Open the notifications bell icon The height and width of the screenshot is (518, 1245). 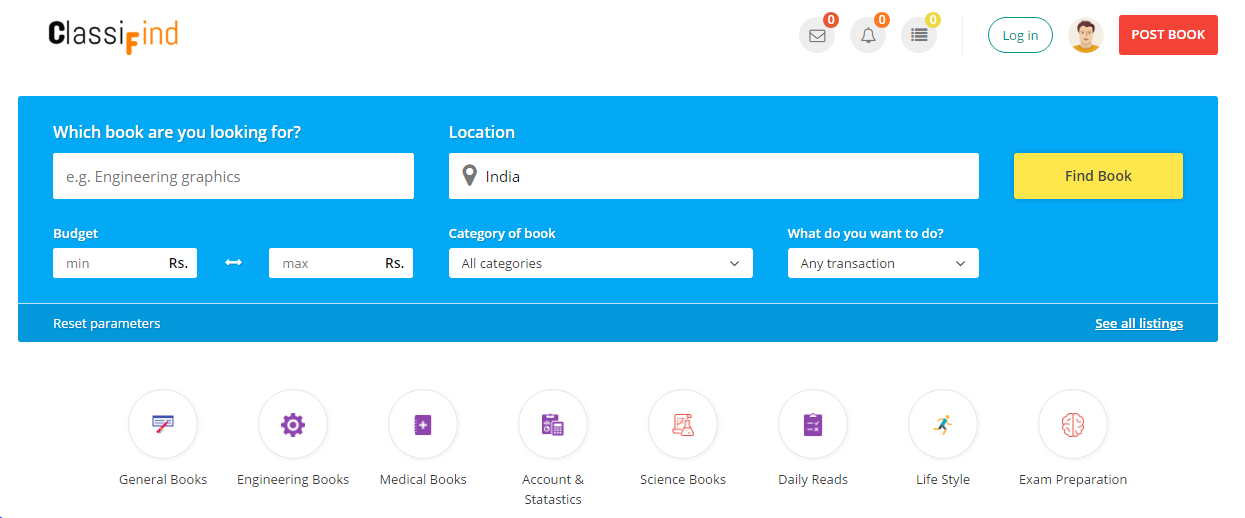coord(868,36)
